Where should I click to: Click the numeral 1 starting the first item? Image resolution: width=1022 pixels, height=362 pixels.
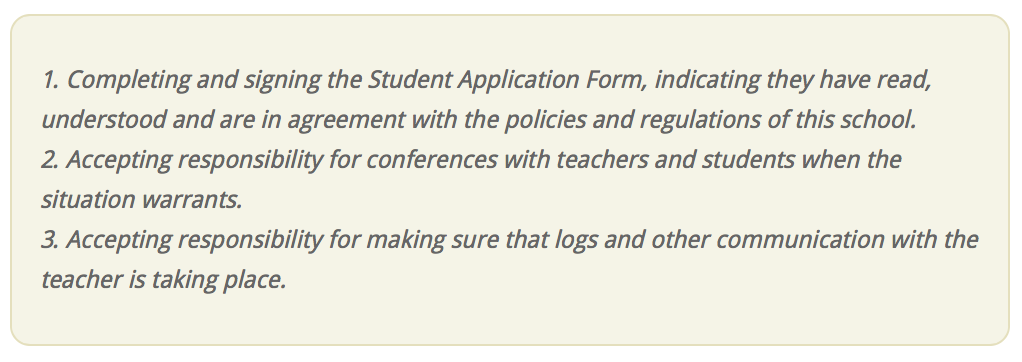[49, 80]
